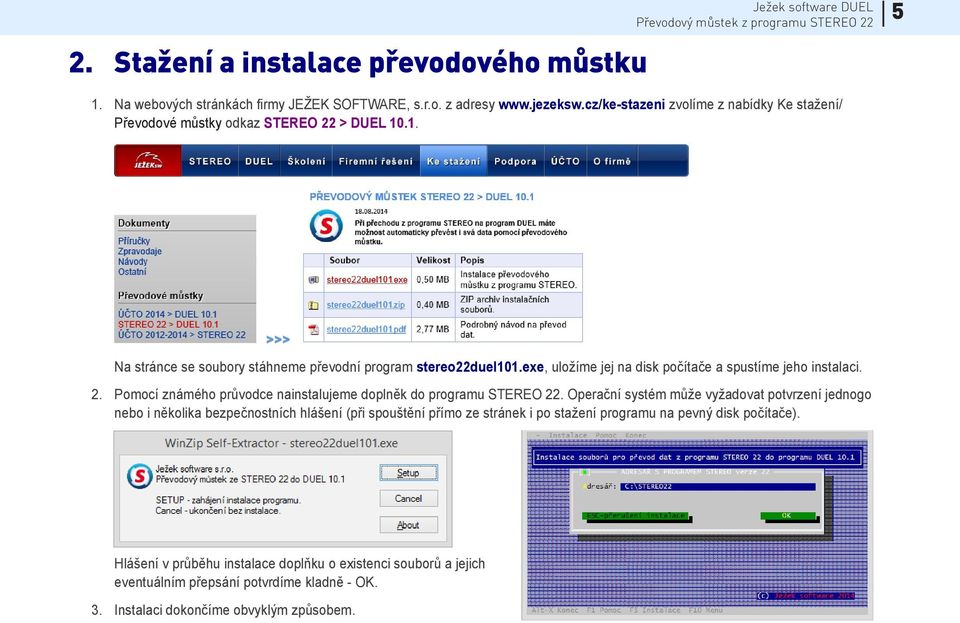Click the About button in WinZip Self-Extractor
The image size is (960, 623).
[x=408, y=525]
